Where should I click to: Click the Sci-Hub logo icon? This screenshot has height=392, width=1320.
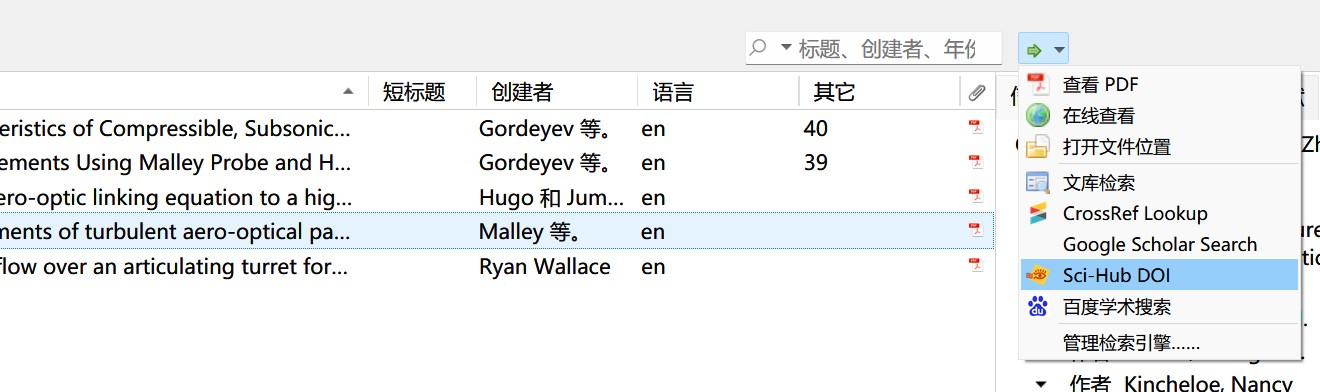click(1038, 275)
